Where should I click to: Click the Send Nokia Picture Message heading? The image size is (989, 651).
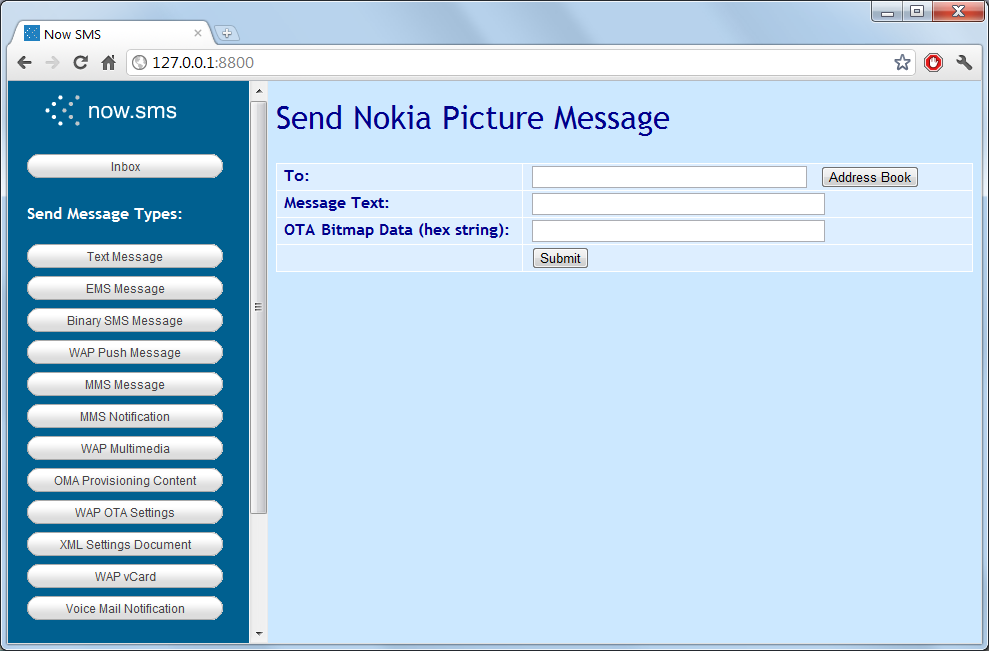tap(472, 118)
